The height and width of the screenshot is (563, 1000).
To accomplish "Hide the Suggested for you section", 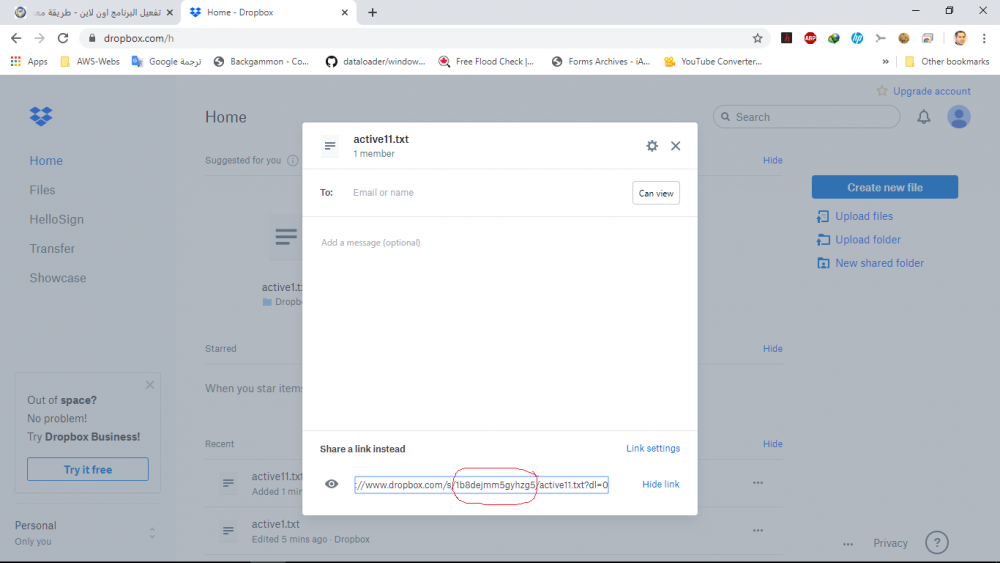I will click(772, 160).
